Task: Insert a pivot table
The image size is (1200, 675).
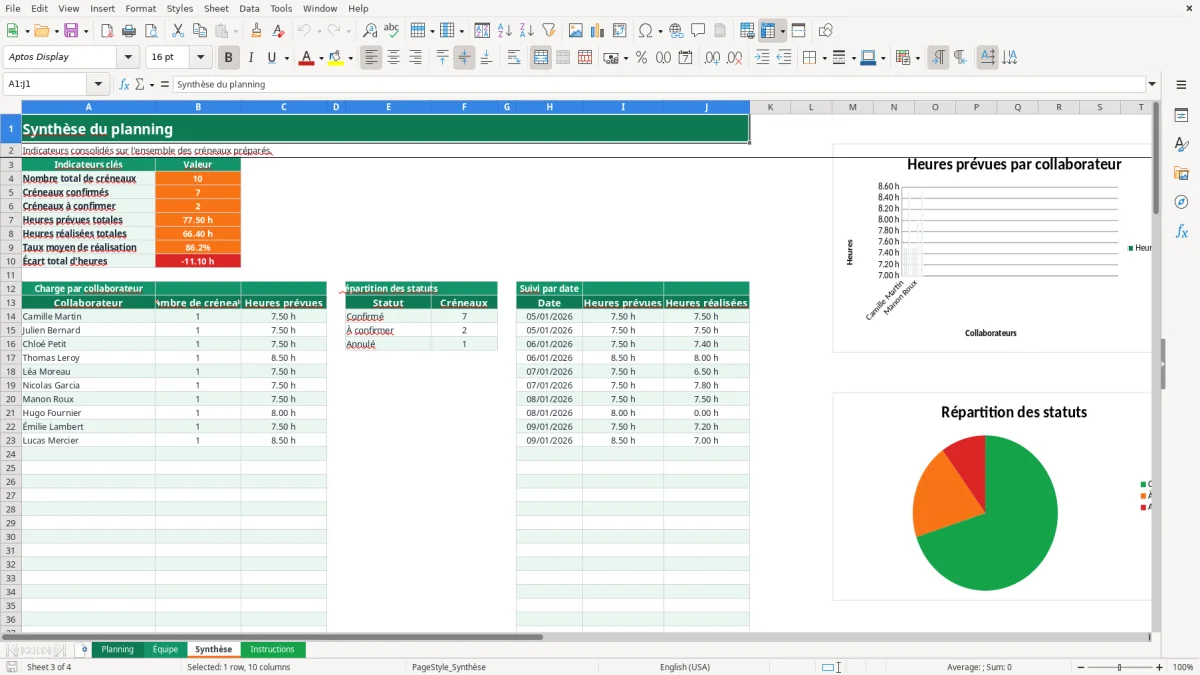Action: (620, 31)
